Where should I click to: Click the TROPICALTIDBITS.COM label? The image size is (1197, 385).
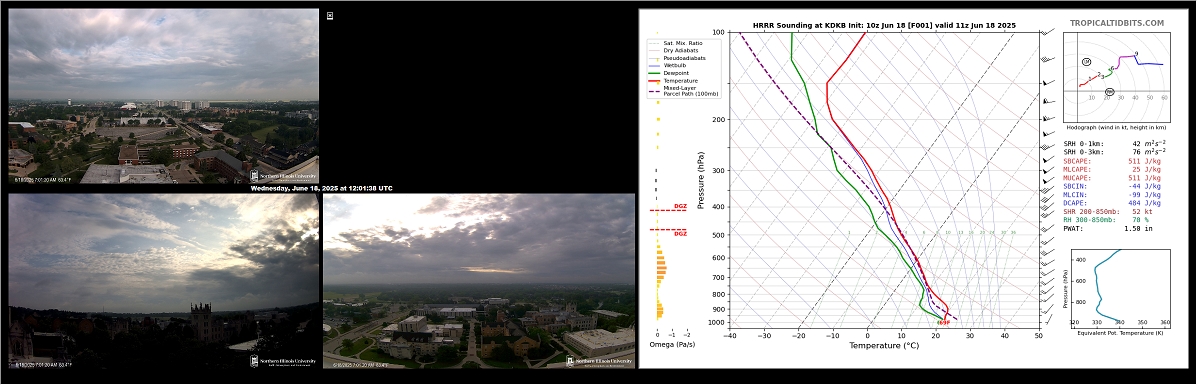click(x=1117, y=24)
